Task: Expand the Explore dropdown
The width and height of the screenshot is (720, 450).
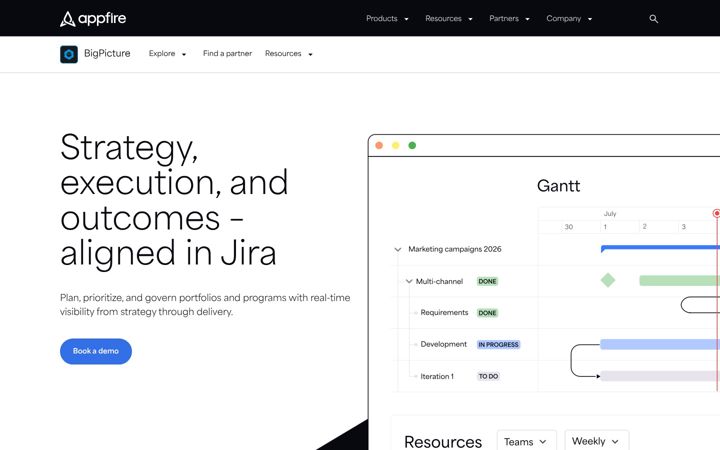Action: [167, 54]
